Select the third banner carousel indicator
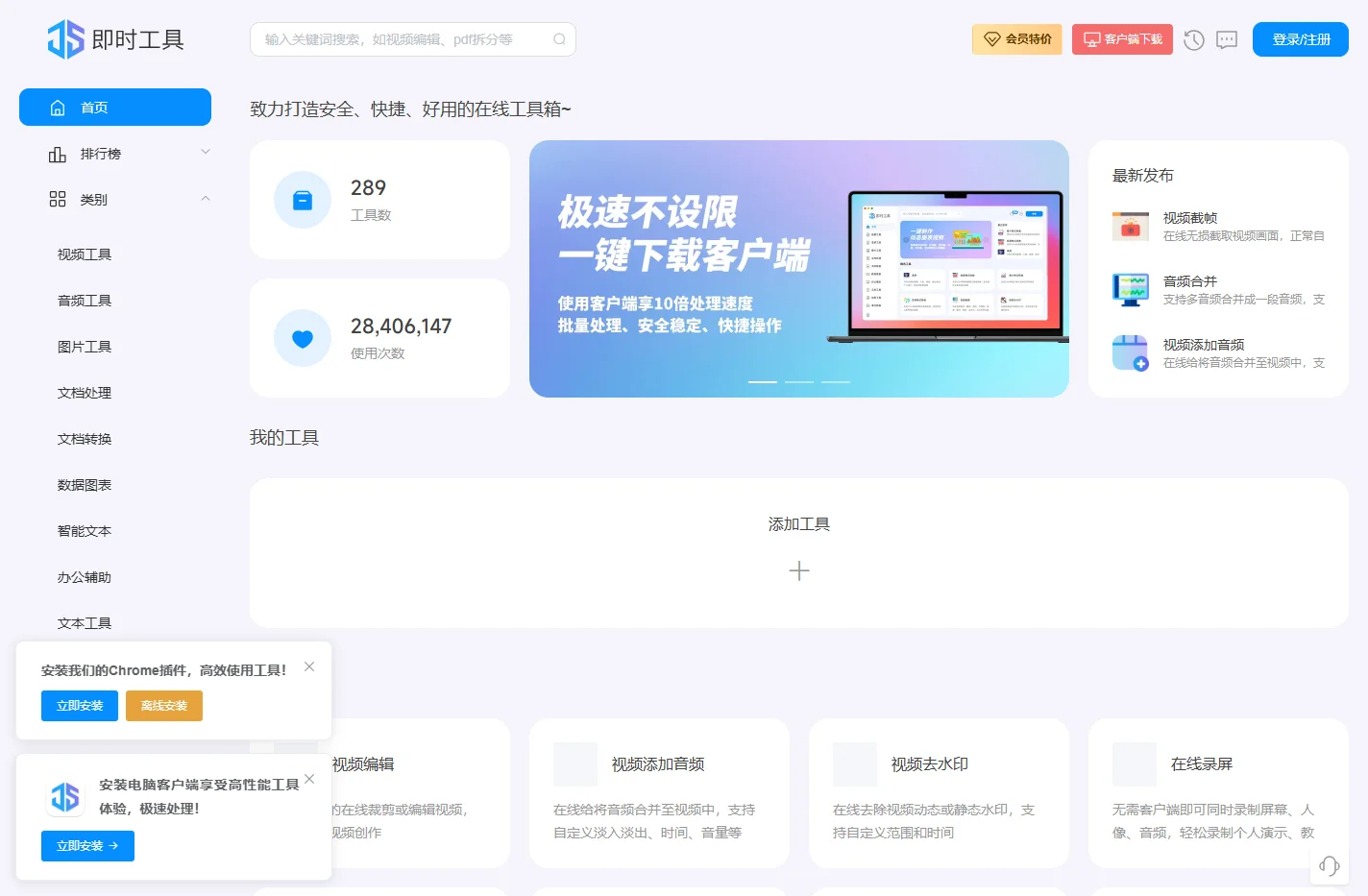Viewport: 1368px width, 896px height. (x=836, y=381)
